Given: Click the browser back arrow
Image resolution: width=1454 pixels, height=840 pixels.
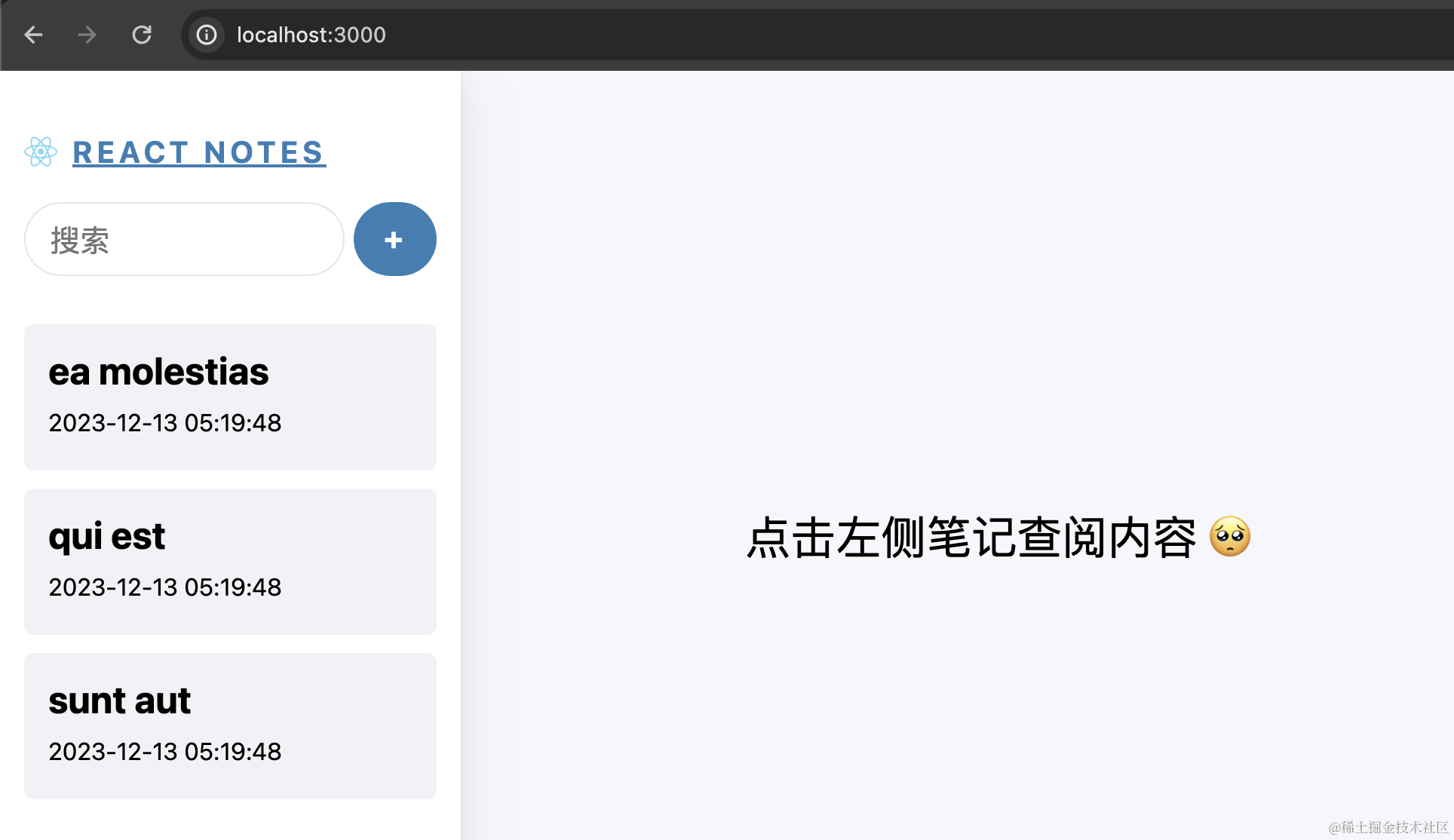Looking at the screenshot, I should [33, 35].
